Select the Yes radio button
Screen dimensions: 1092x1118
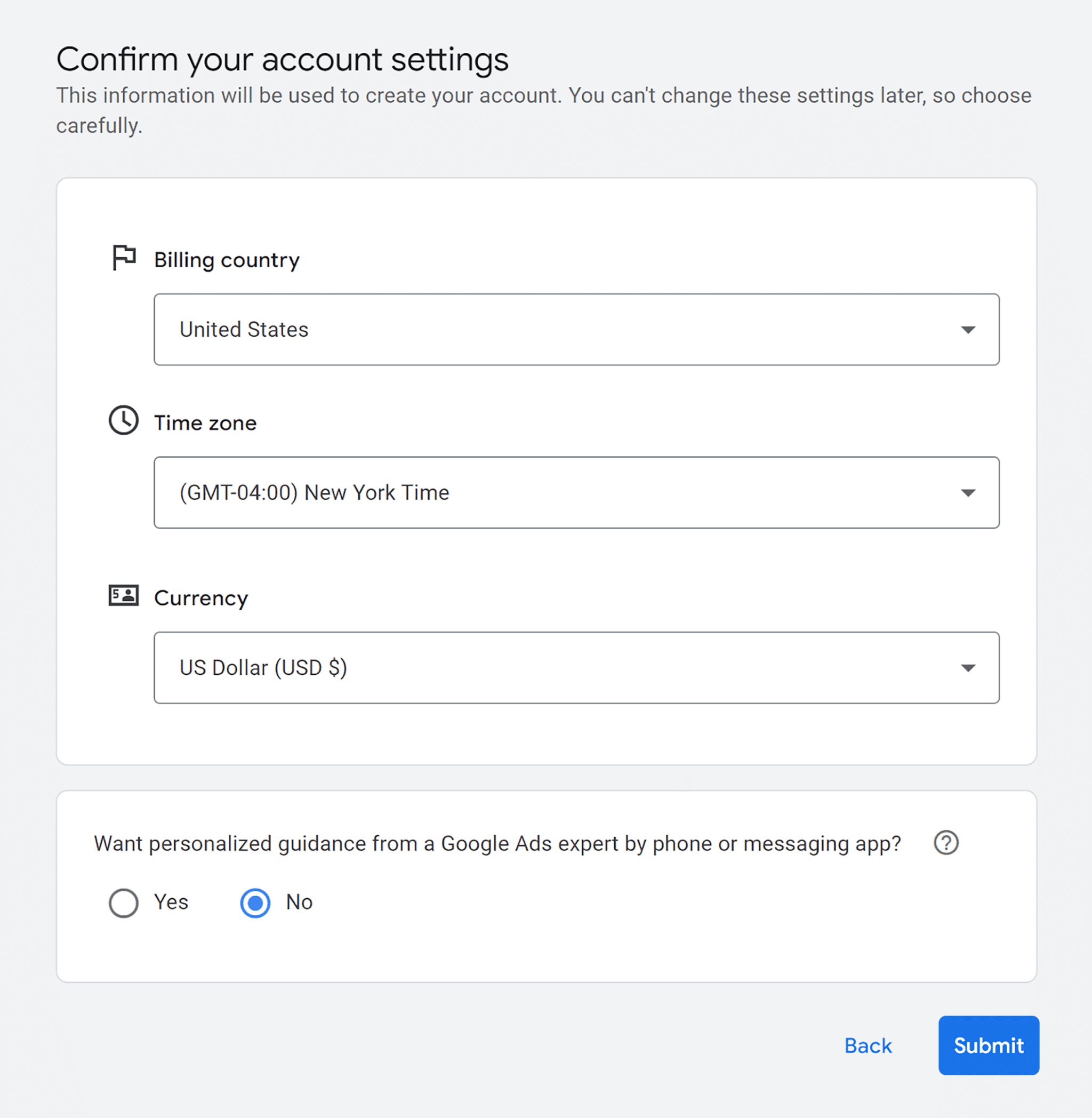point(124,903)
